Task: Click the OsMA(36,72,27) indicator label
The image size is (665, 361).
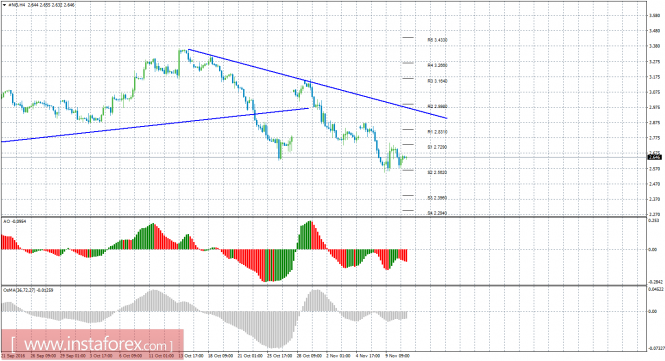Action: 28,290
